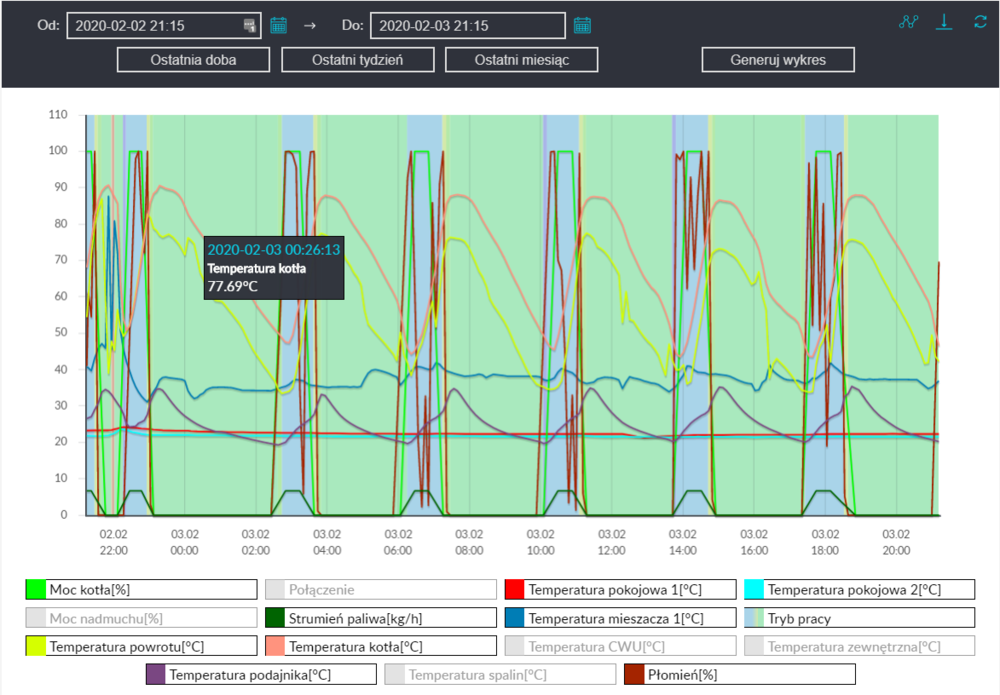The width and height of the screenshot is (1000, 695).
Task: Toggle the Moc kotła[%] series in legend
Action: (x=140, y=590)
